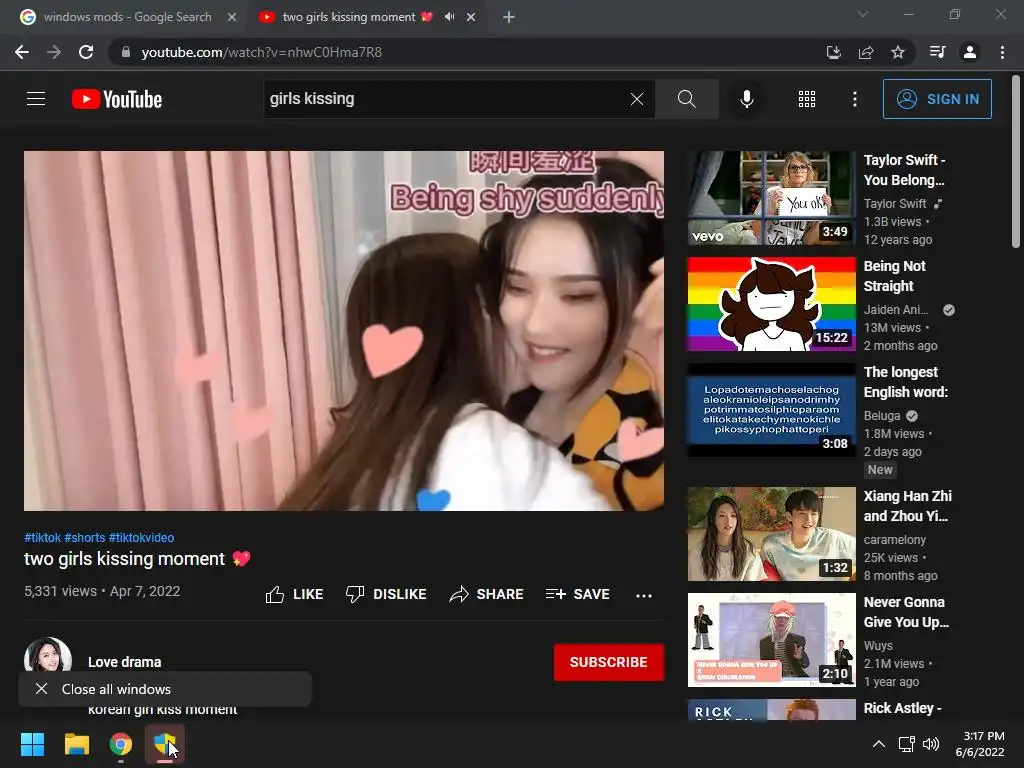Open the tab search chevron dropdown

pyautogui.click(x=863, y=14)
